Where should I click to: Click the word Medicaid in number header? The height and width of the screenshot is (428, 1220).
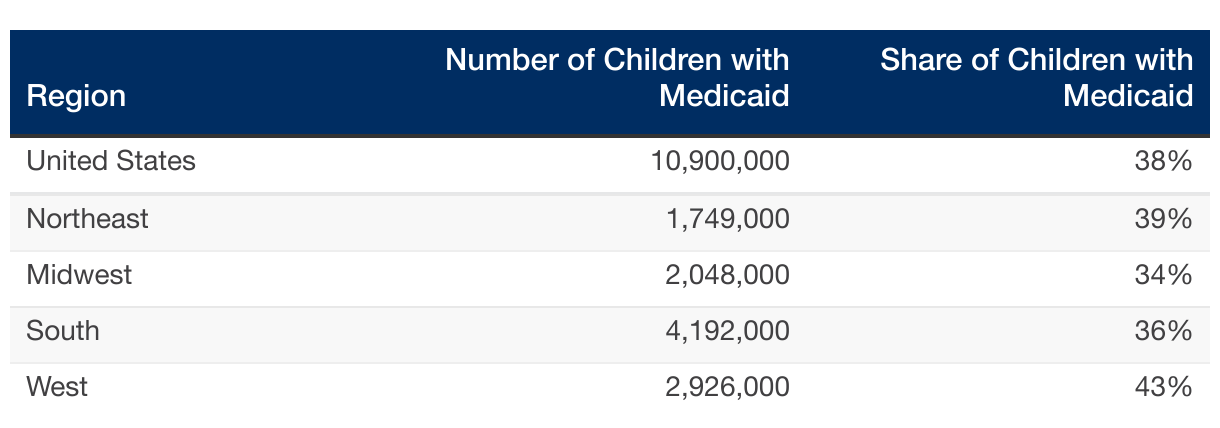724,96
